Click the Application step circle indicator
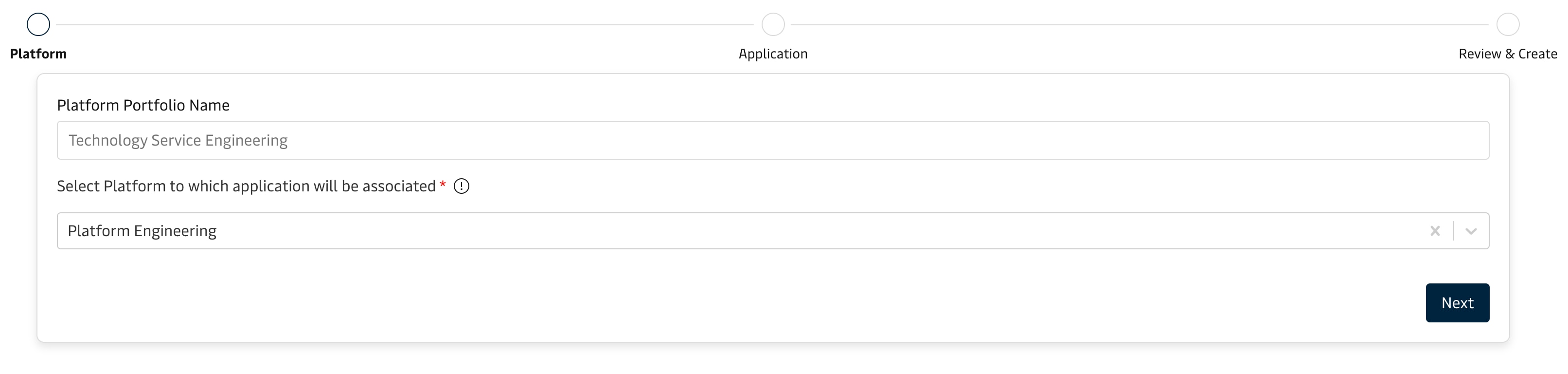The height and width of the screenshot is (374, 1568). [x=773, y=24]
